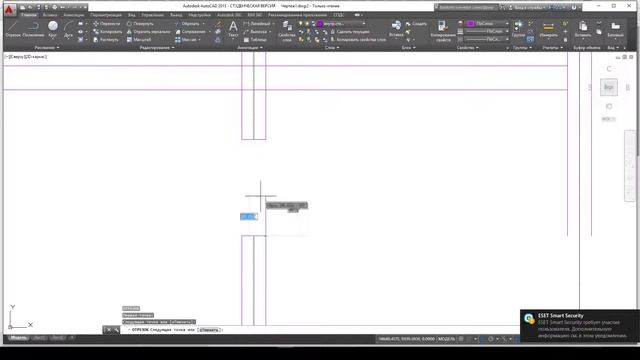Screen dimensions: 640x360
Task: Close the command line with X button
Action: [109, 330]
